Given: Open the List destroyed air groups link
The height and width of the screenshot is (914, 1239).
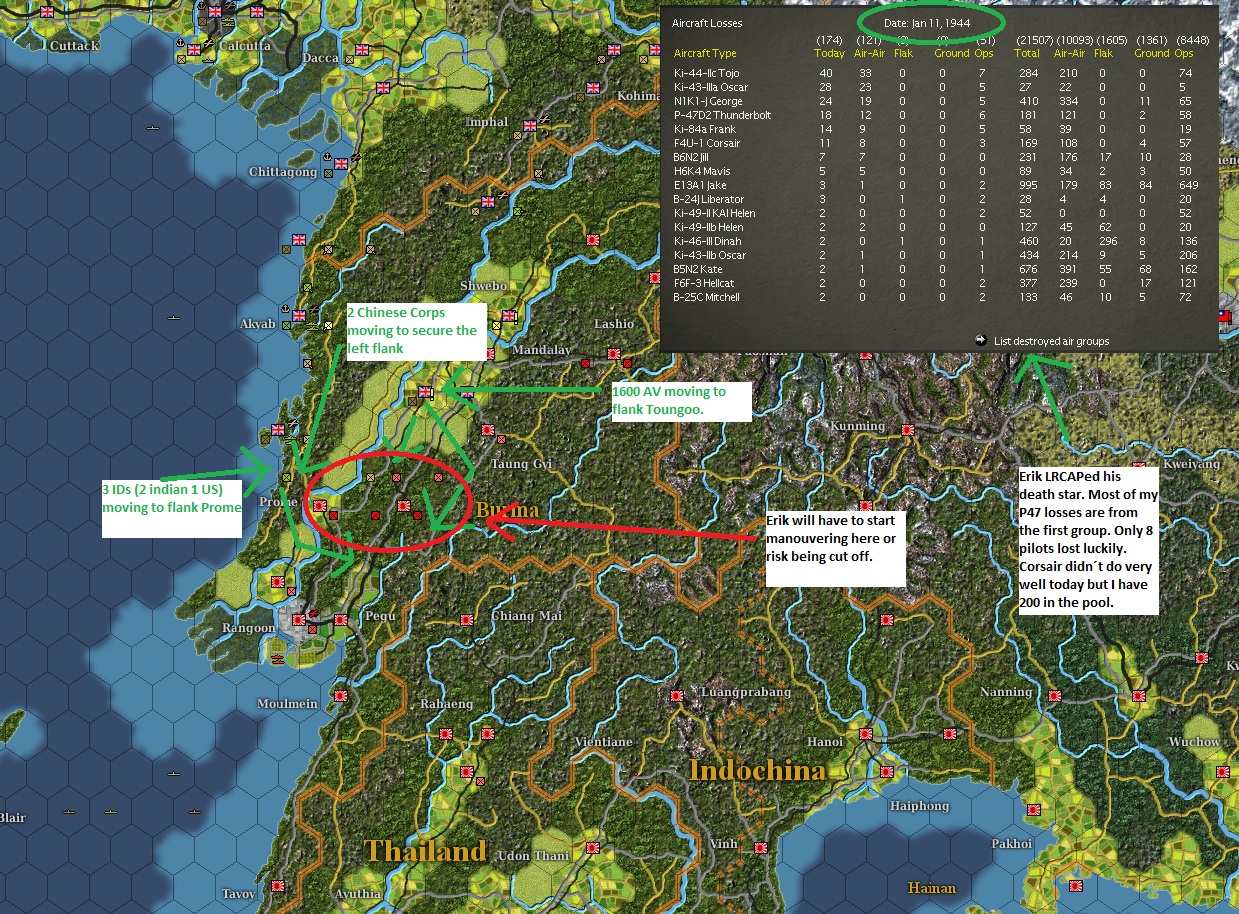Looking at the screenshot, I should [x=1050, y=341].
